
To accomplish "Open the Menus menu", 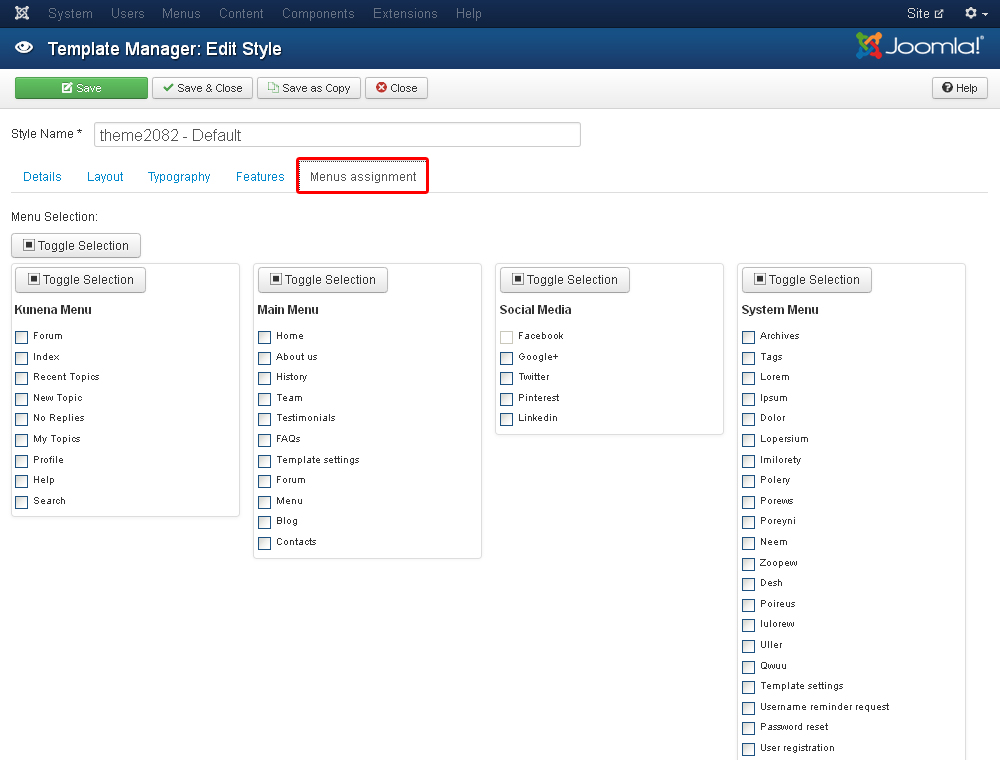I will coord(181,13).
